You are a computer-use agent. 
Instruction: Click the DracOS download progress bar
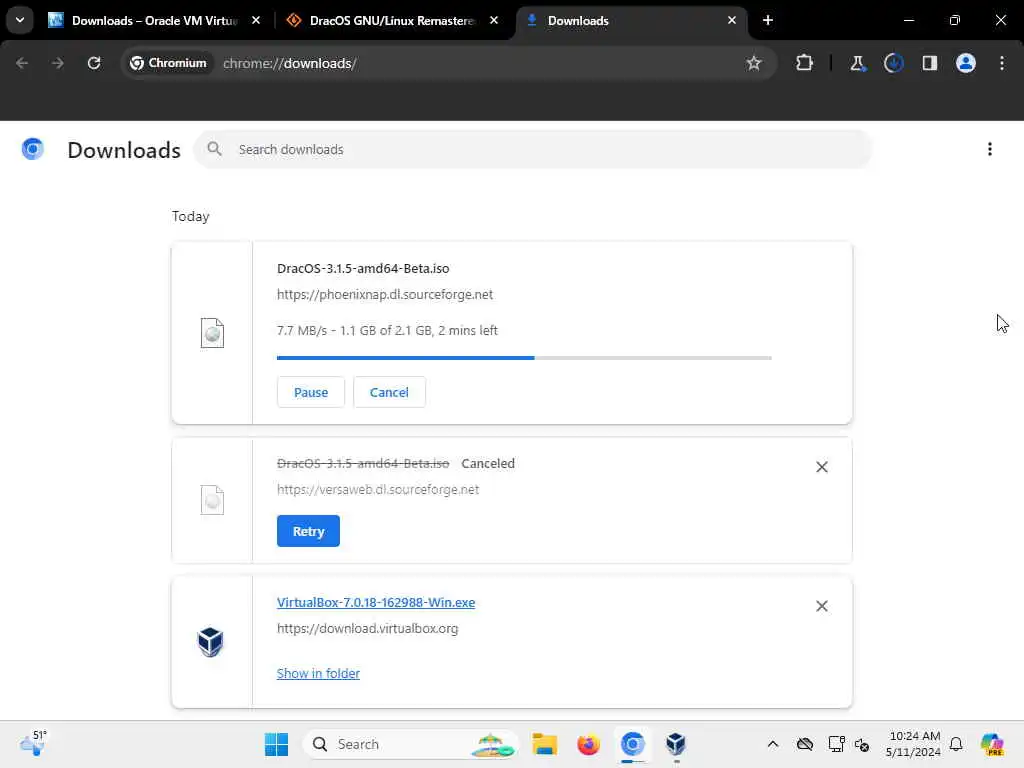coord(524,358)
